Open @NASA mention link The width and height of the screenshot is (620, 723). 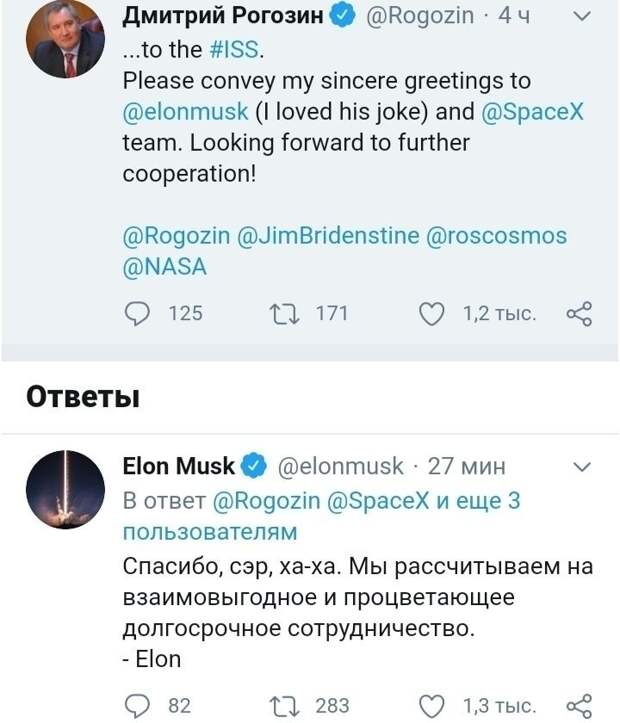165,267
